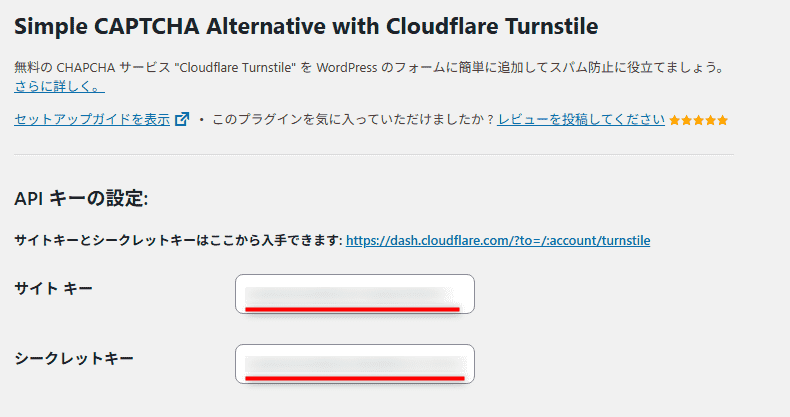Viewport: 790px width, 417px height.
Task: Click the external link icon beside setup guide
Action: (x=182, y=120)
